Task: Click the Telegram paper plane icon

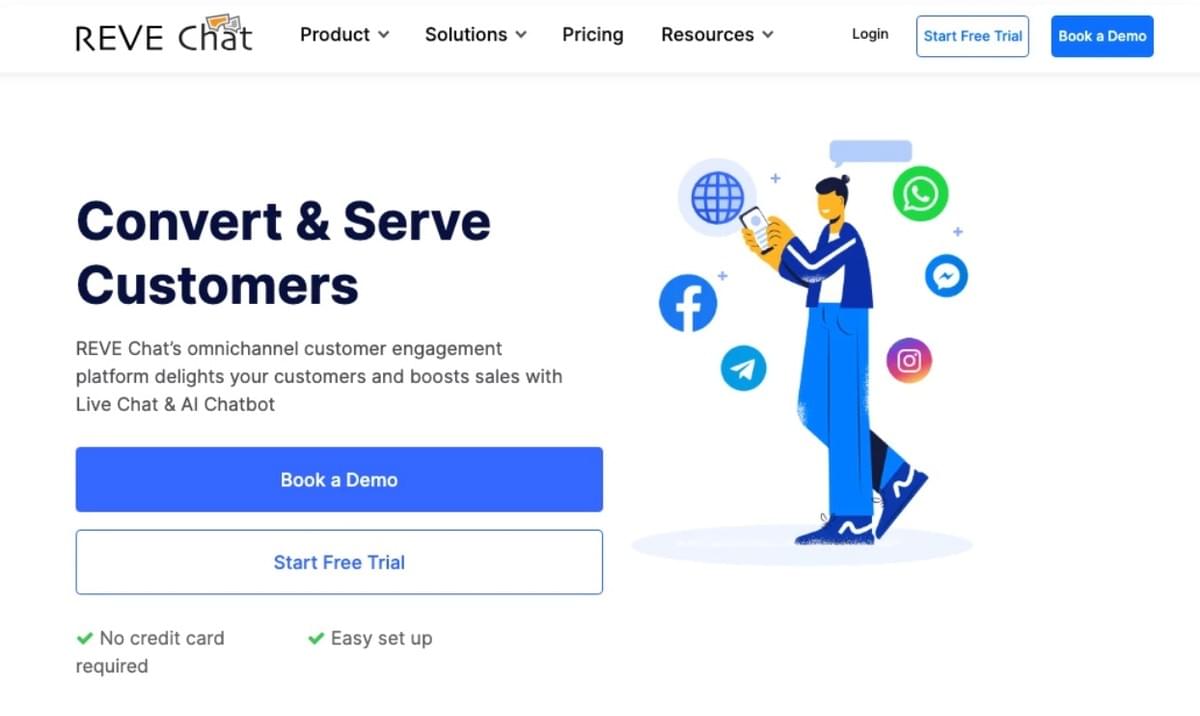Action: [743, 368]
